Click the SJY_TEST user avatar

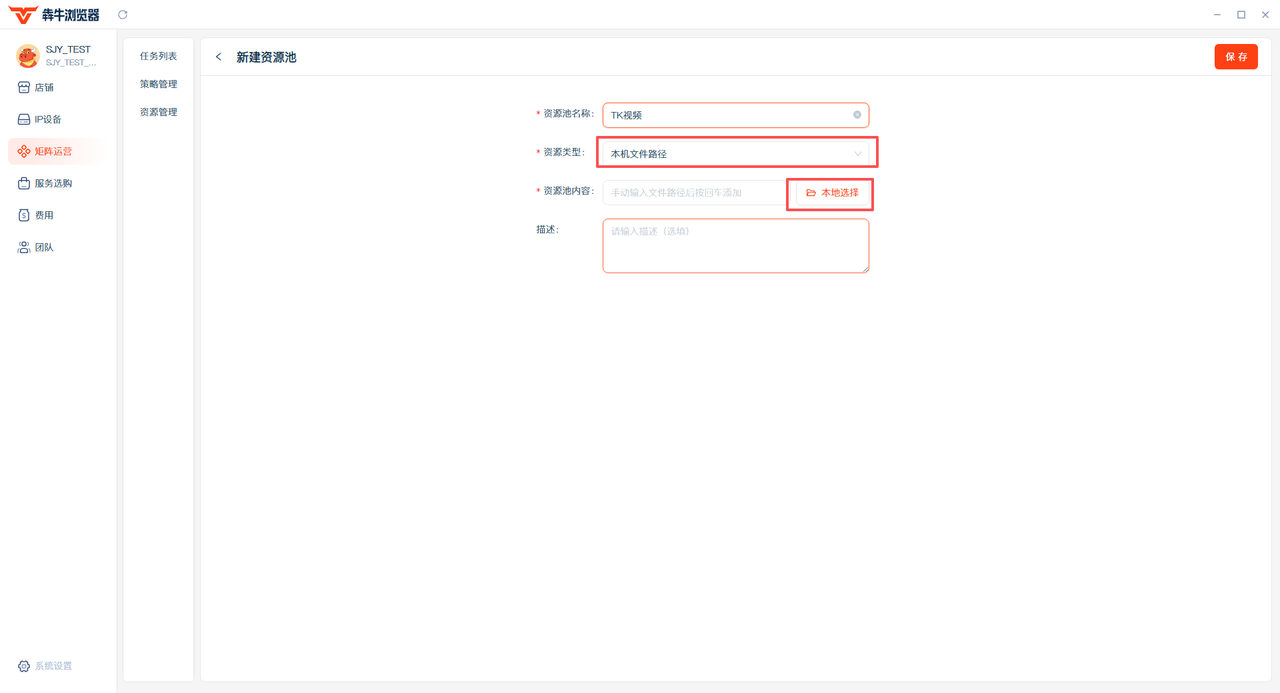27,56
